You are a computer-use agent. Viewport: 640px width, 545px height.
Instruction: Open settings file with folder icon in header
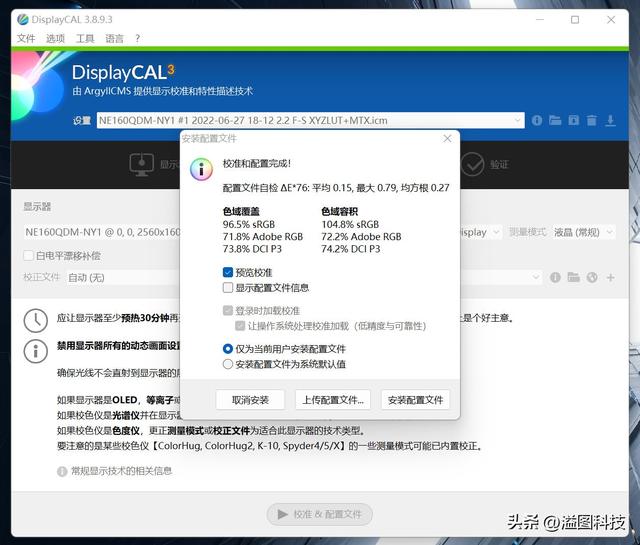point(555,120)
